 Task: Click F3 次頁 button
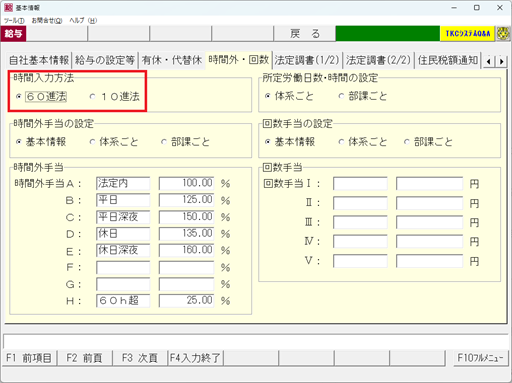140,358
